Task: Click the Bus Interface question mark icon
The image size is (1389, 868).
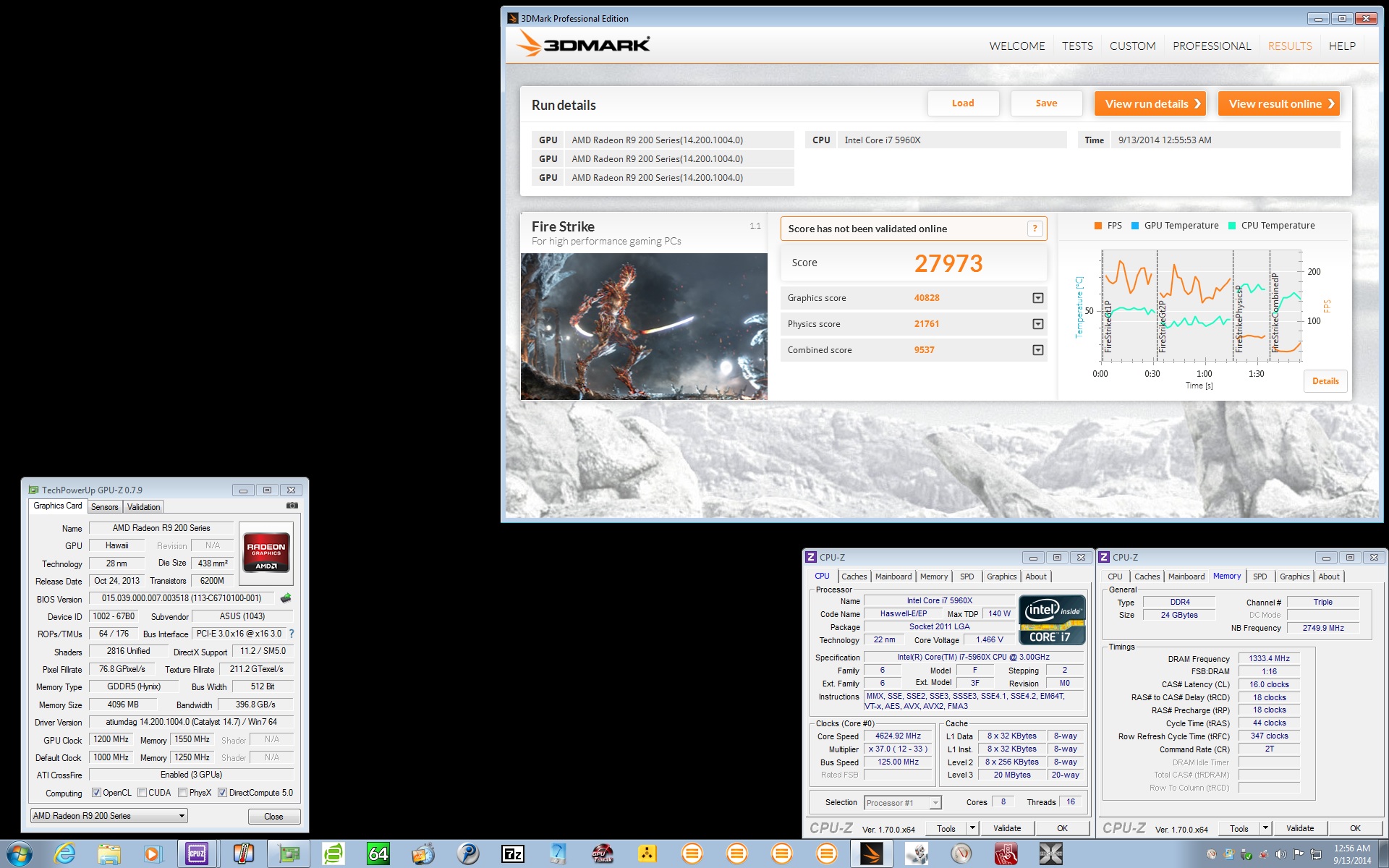Action: click(x=292, y=634)
